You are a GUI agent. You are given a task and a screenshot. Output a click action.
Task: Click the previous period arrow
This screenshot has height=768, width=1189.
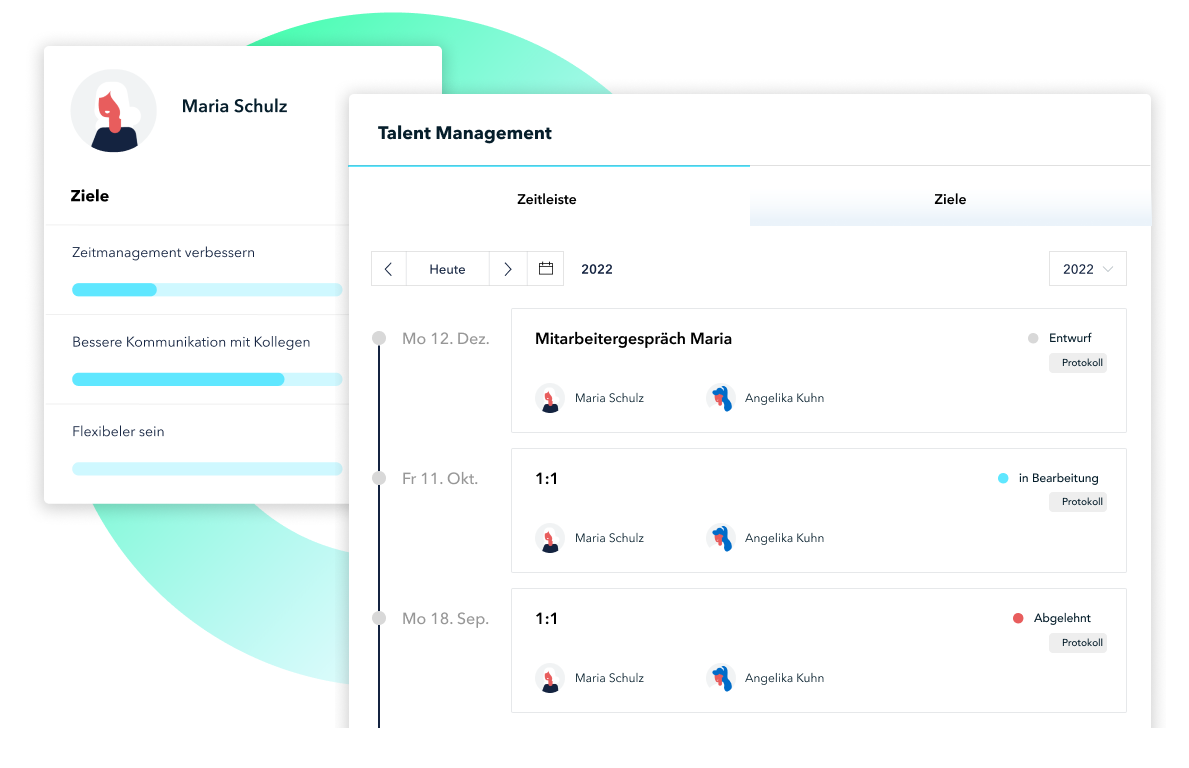point(389,269)
